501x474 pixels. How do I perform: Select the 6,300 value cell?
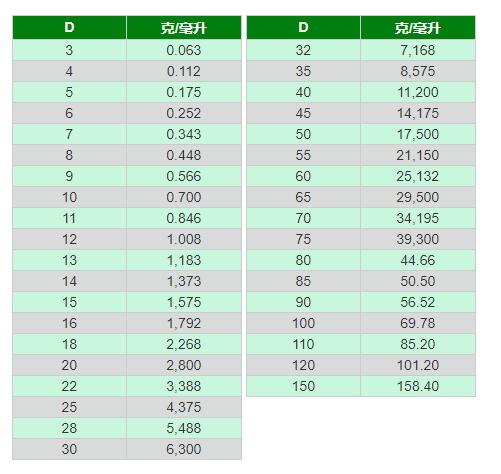coord(184,449)
